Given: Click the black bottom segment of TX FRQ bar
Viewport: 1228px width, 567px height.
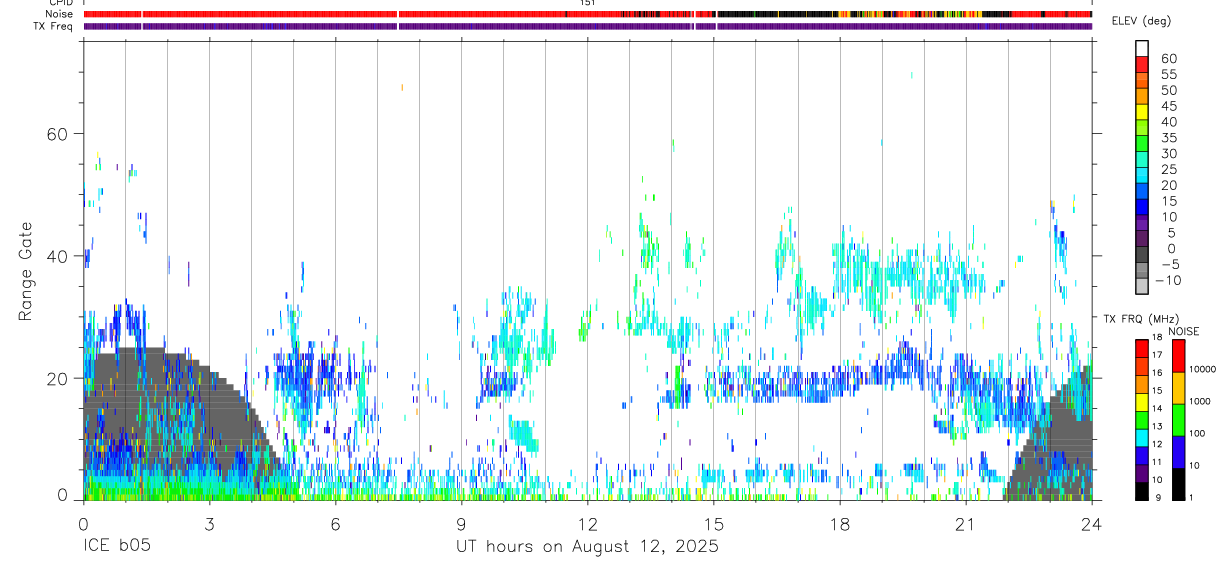Looking at the screenshot, I should [x=1142, y=491].
